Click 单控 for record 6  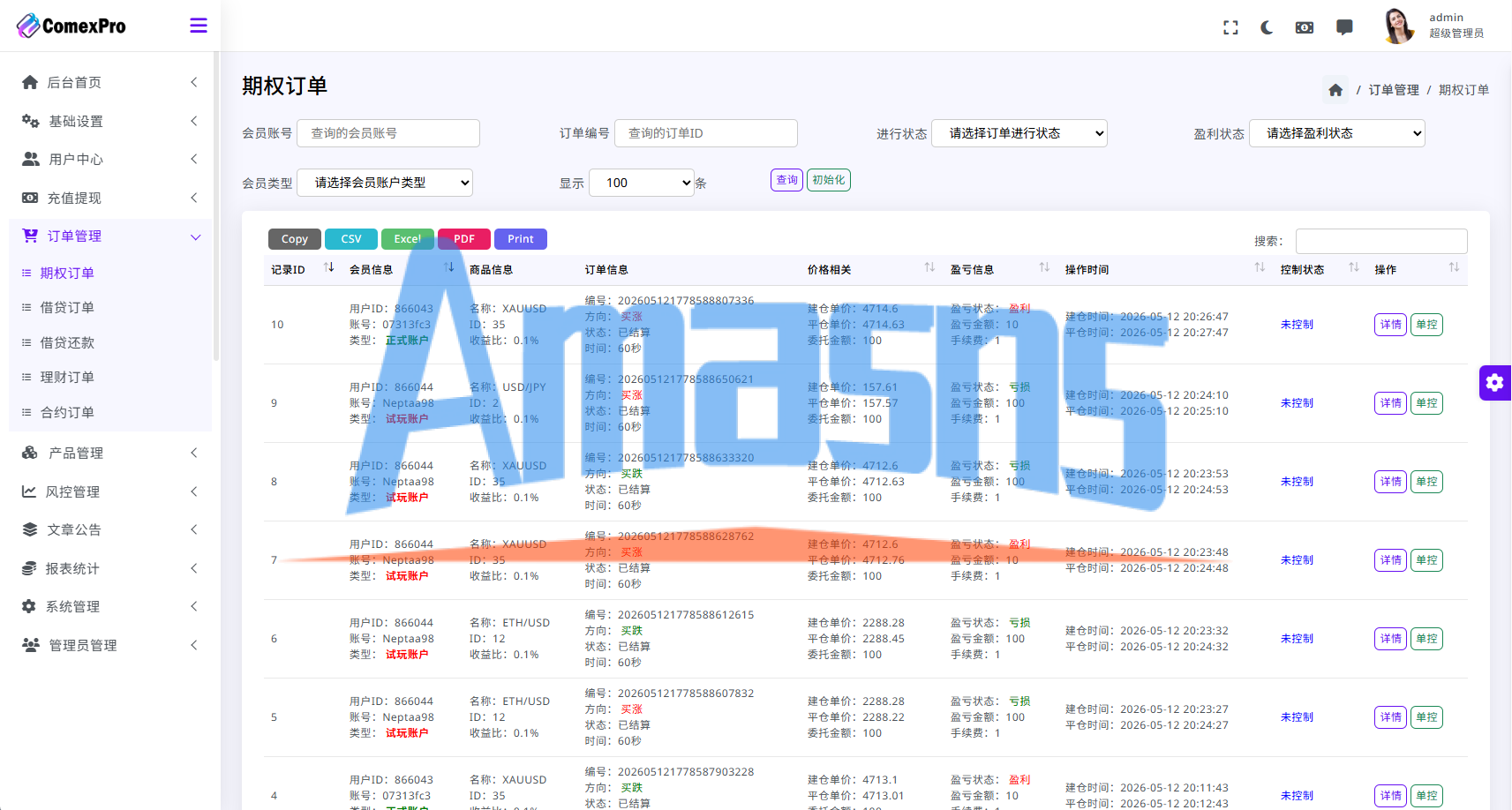pos(1427,639)
